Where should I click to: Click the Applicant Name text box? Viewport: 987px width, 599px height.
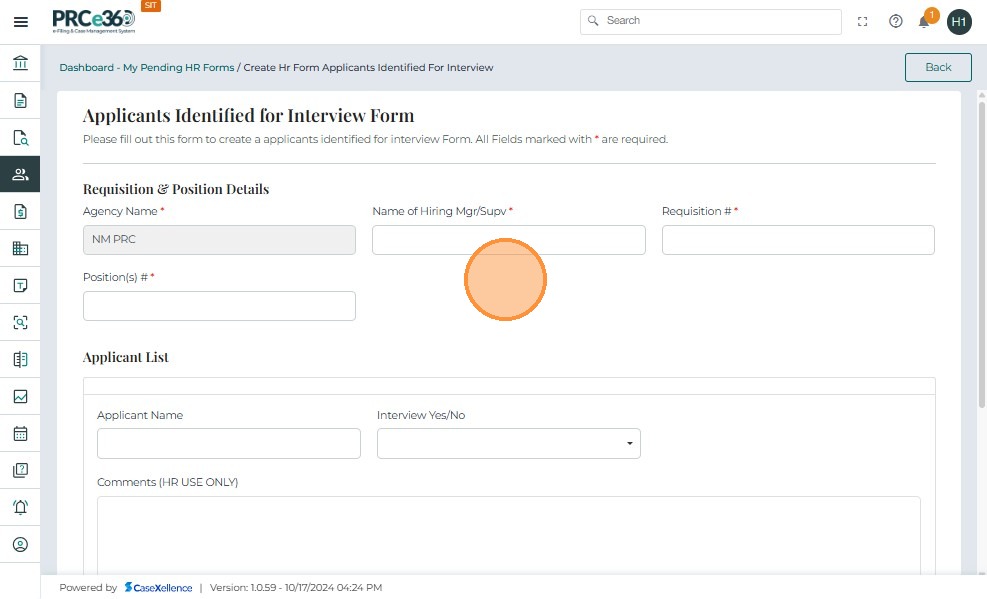(x=229, y=443)
